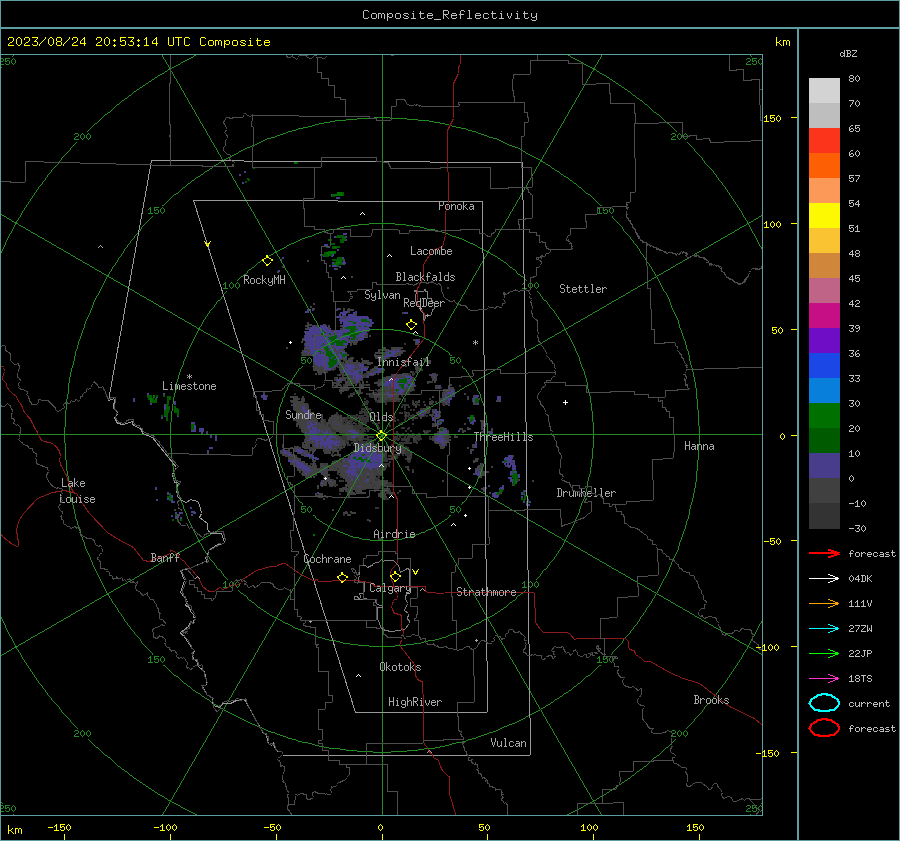Select the yellow diamond marker beside RockyMH

267,261
